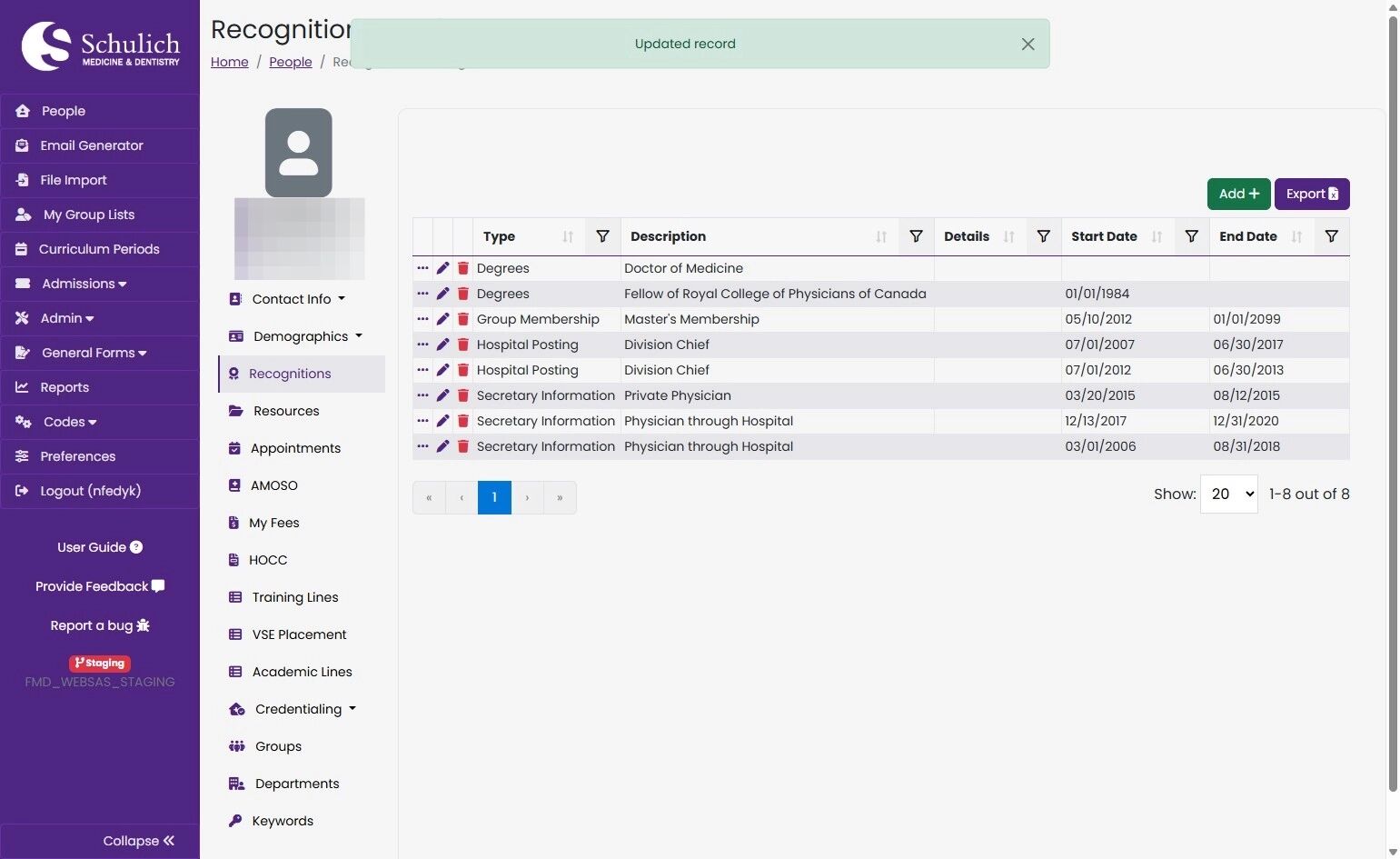The width and height of the screenshot is (1400, 859).
Task: Expand the Contact Info dropdown
Action: click(301, 299)
